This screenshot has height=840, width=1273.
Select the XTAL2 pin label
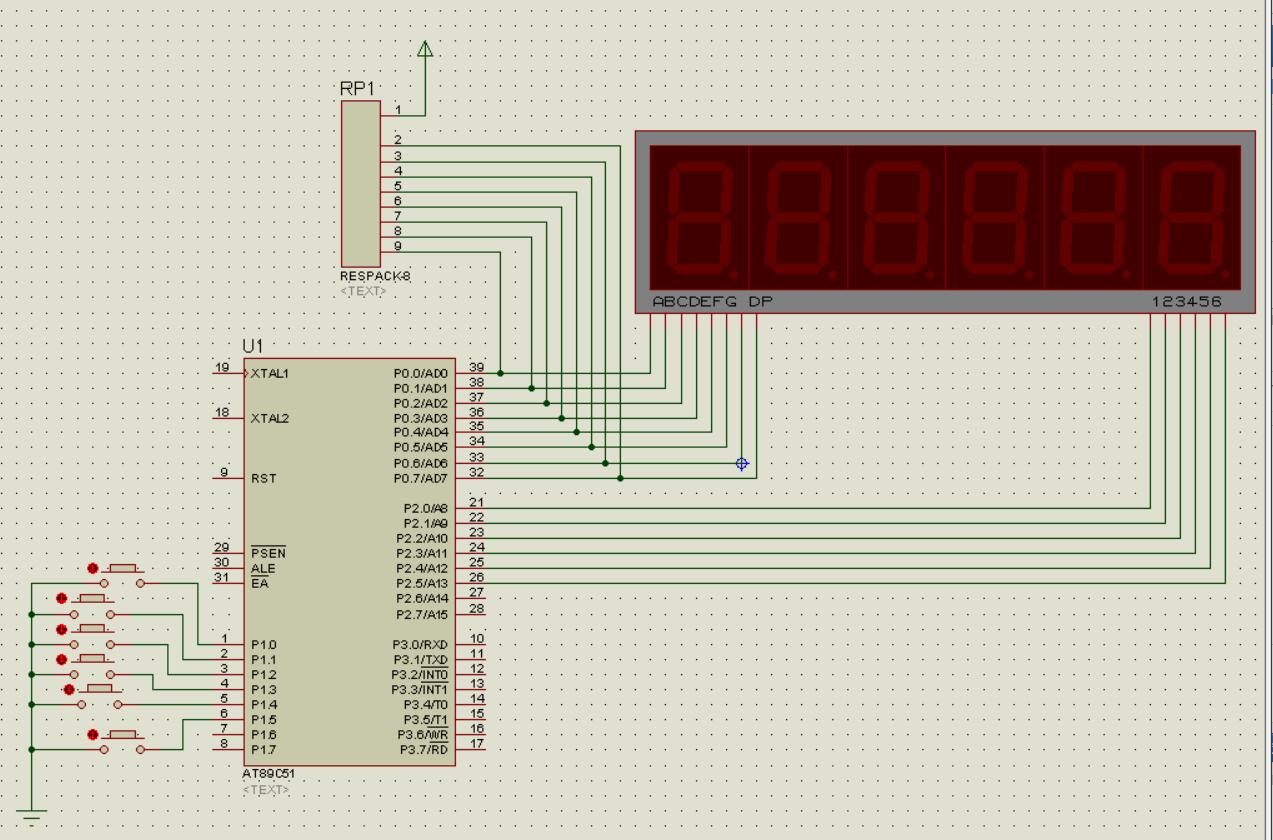pos(270,418)
